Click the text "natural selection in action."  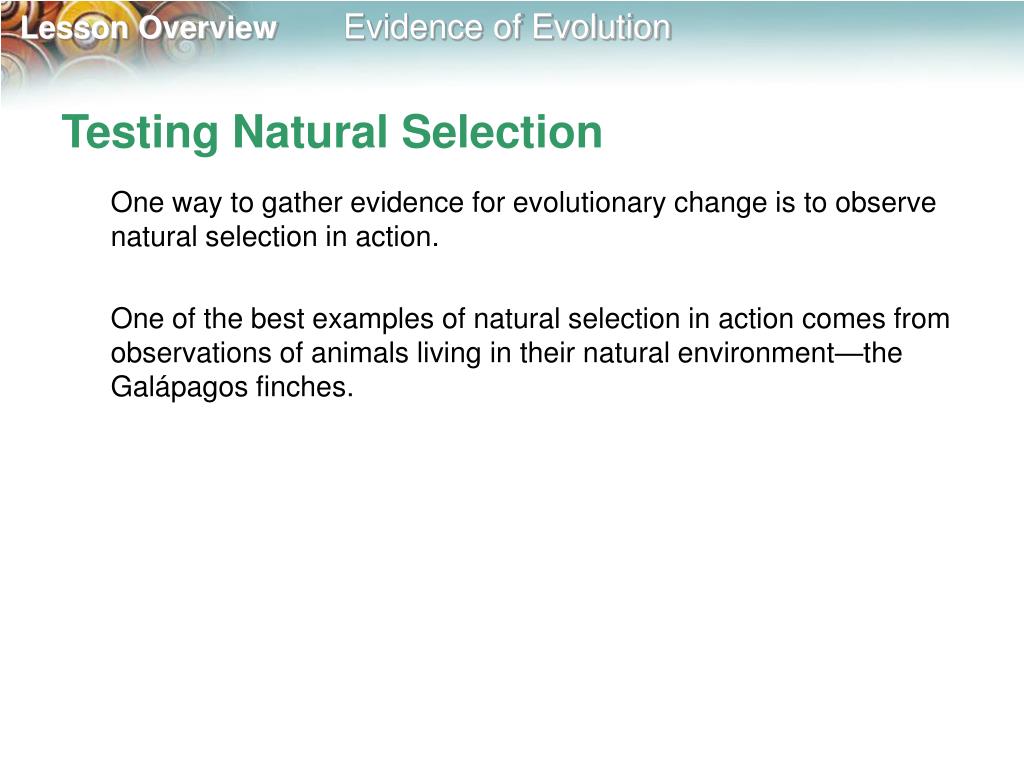tap(274, 236)
